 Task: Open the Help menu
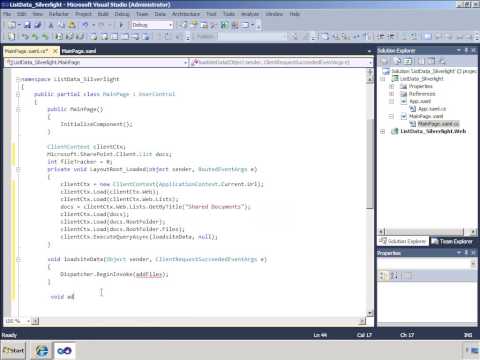coord(295,14)
